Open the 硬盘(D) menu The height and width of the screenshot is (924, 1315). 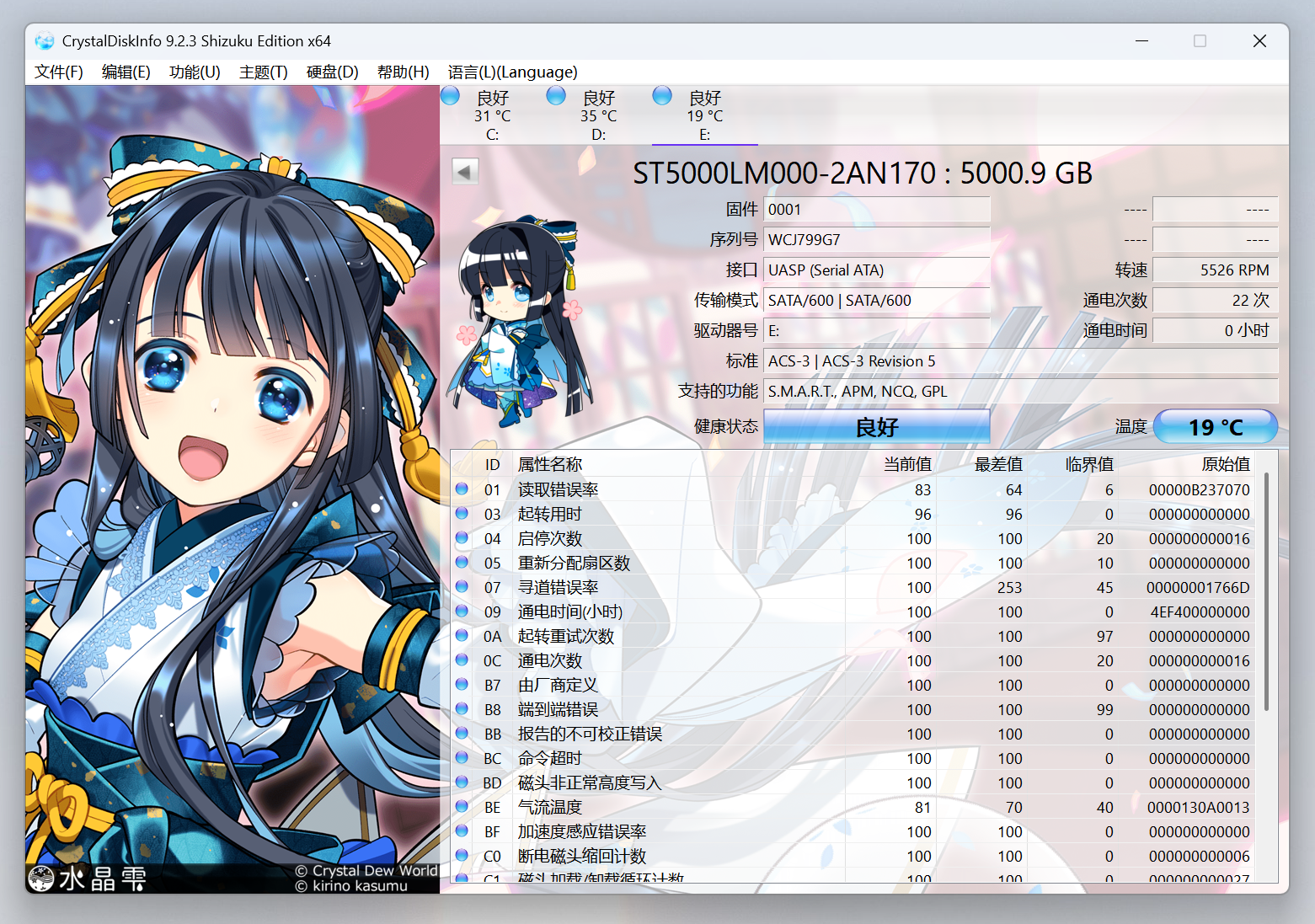[333, 72]
